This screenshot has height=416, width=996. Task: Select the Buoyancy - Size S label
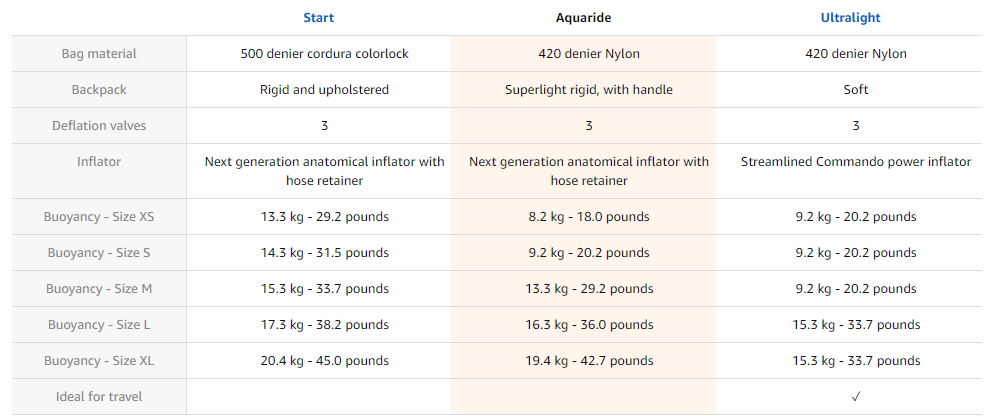tap(99, 253)
